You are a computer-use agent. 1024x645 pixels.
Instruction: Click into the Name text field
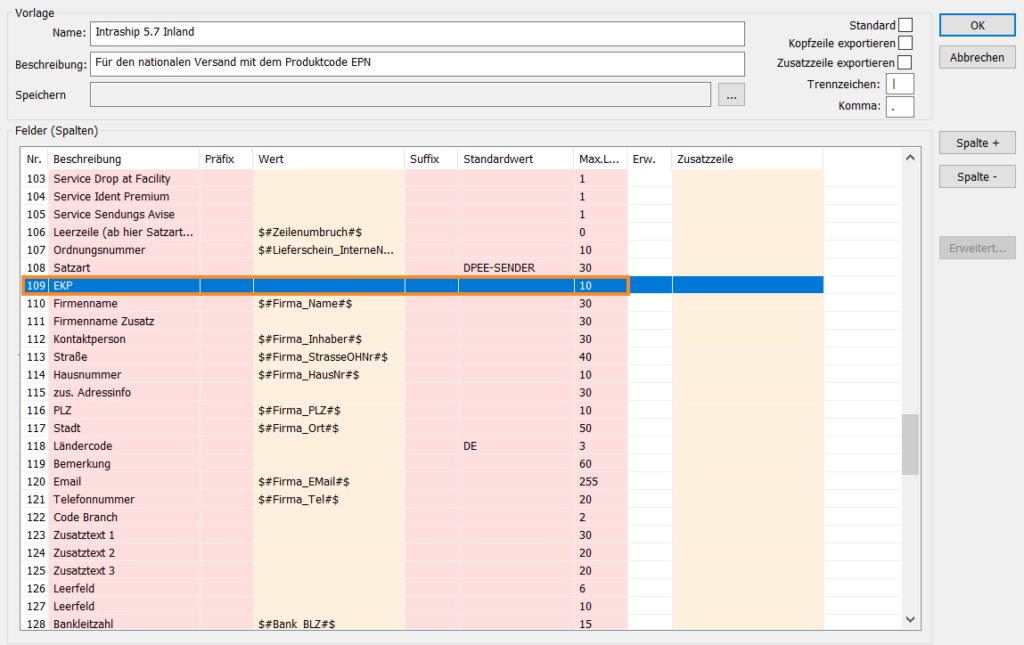(417, 33)
